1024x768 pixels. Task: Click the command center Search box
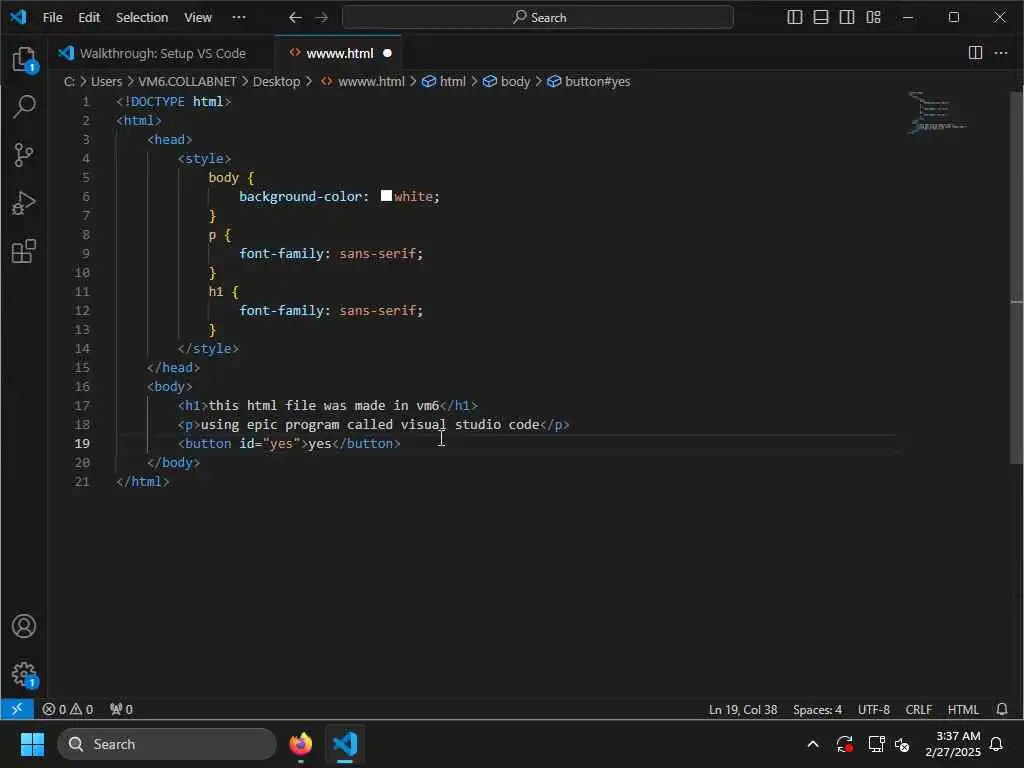coord(538,18)
